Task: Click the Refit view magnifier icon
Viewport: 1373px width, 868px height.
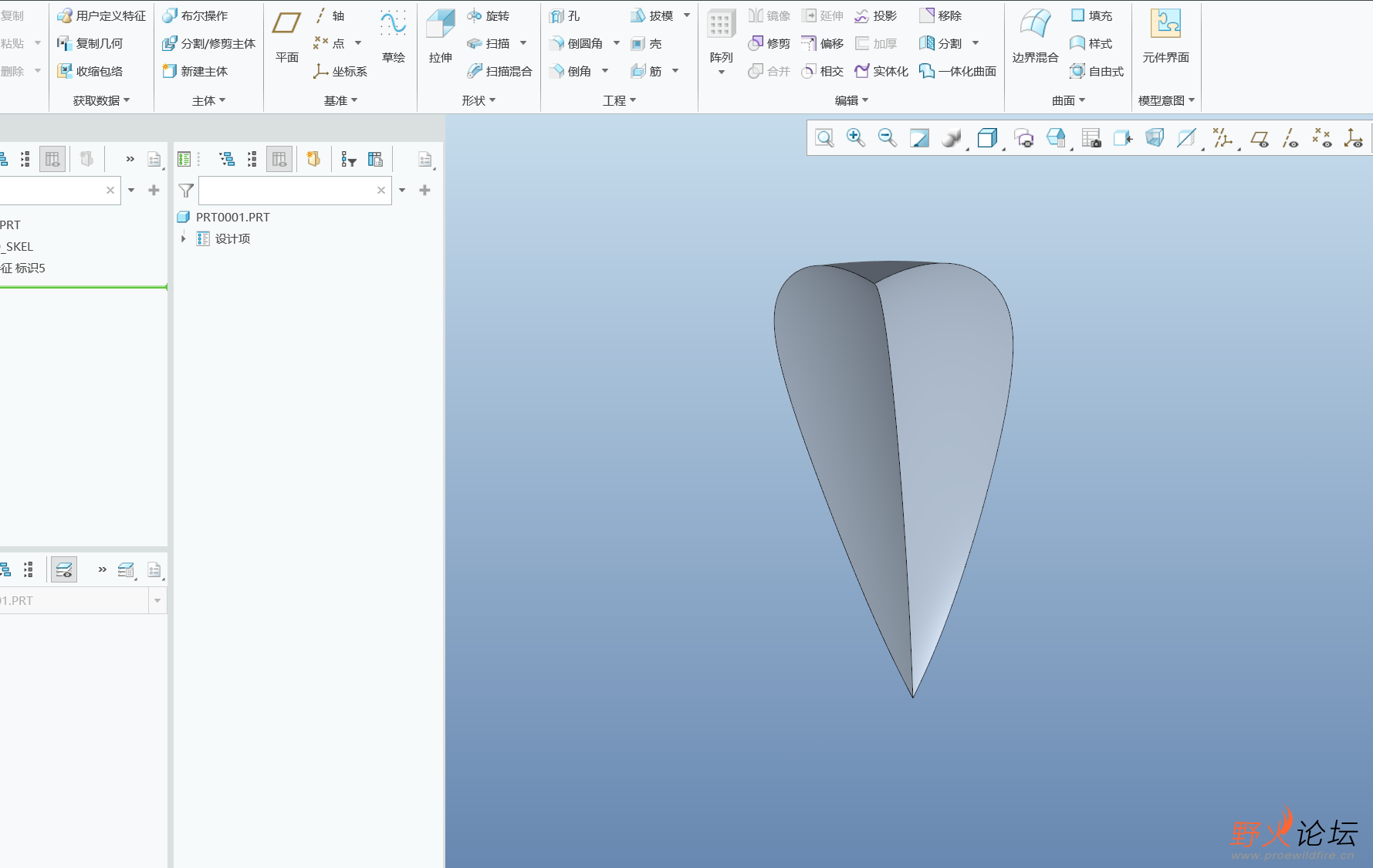Action: click(824, 138)
